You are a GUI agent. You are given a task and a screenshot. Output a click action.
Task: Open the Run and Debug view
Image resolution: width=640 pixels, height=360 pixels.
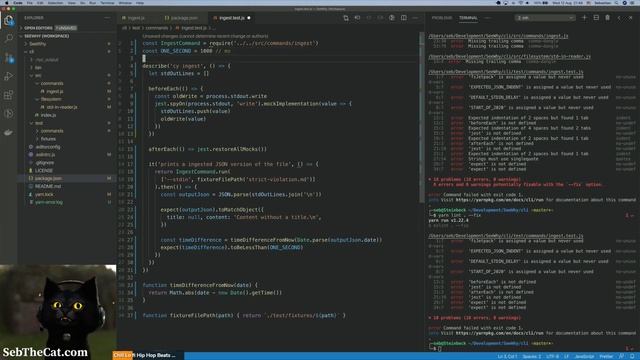tap(9, 76)
